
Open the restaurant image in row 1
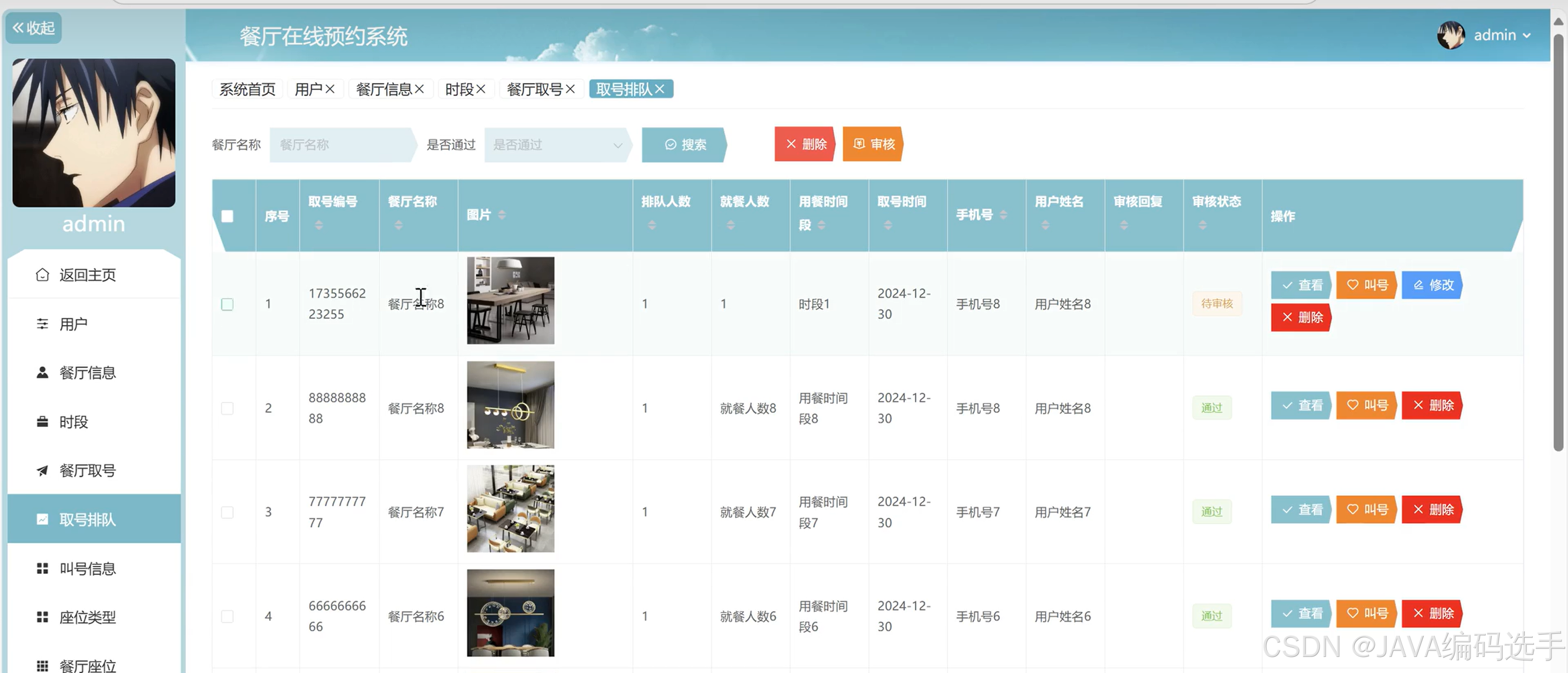(511, 301)
